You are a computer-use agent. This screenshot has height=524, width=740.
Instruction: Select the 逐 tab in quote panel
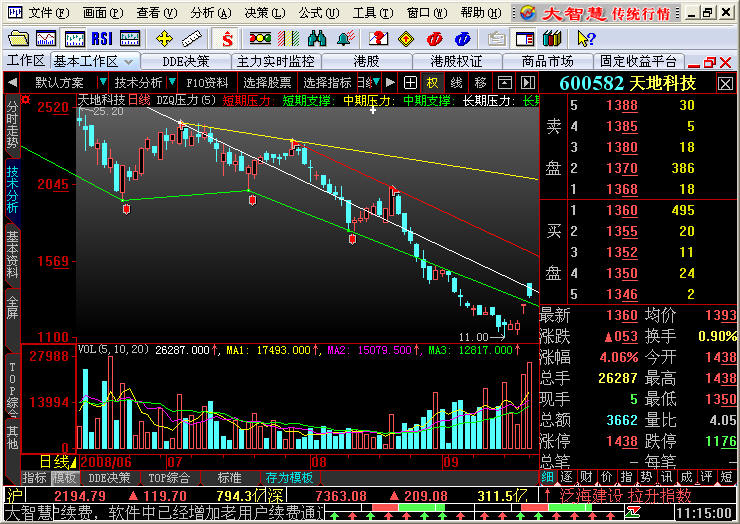[566, 477]
